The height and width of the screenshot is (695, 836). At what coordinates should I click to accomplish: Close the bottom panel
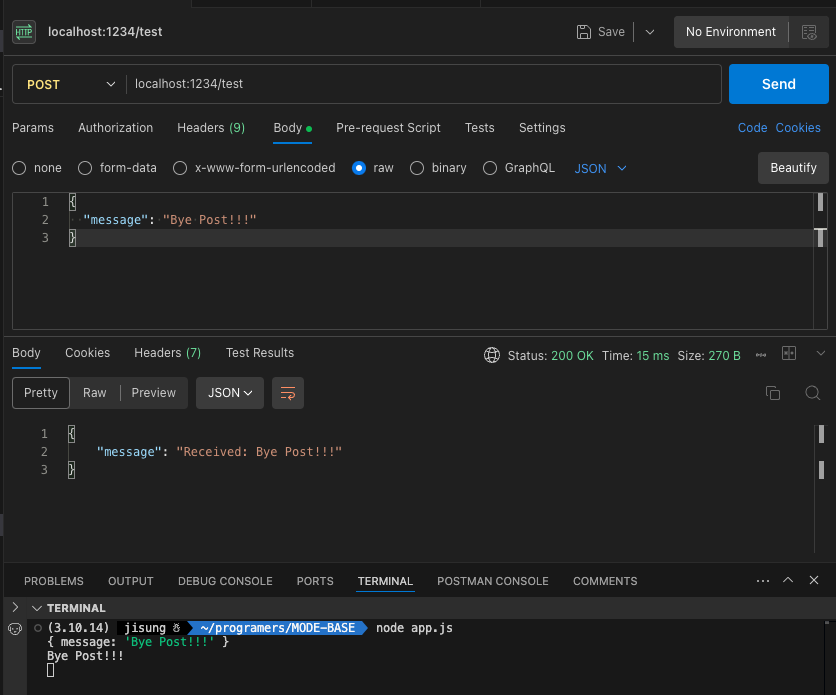pyautogui.click(x=814, y=580)
